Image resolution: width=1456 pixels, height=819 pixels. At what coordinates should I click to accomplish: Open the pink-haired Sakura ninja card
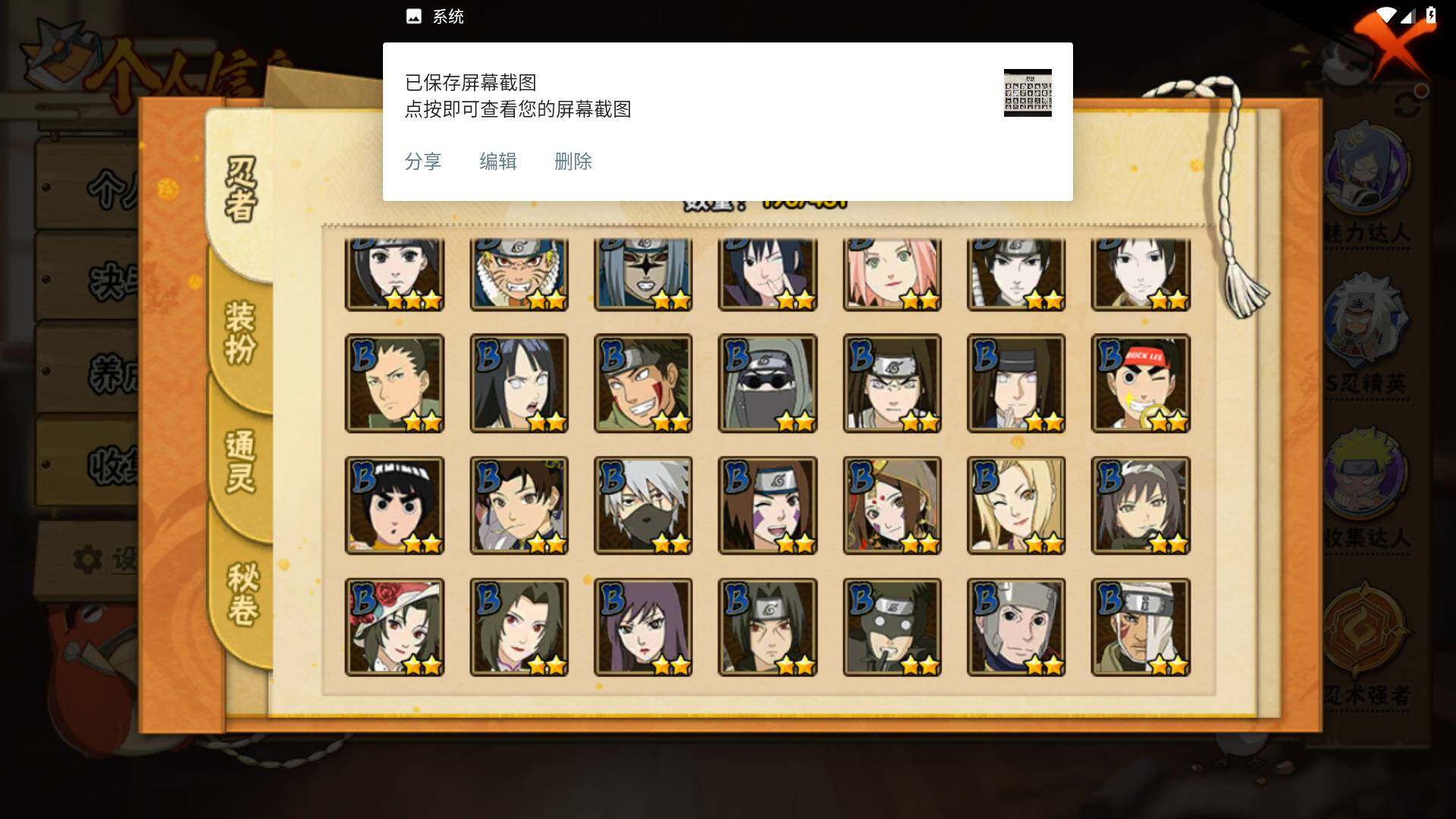point(892,275)
